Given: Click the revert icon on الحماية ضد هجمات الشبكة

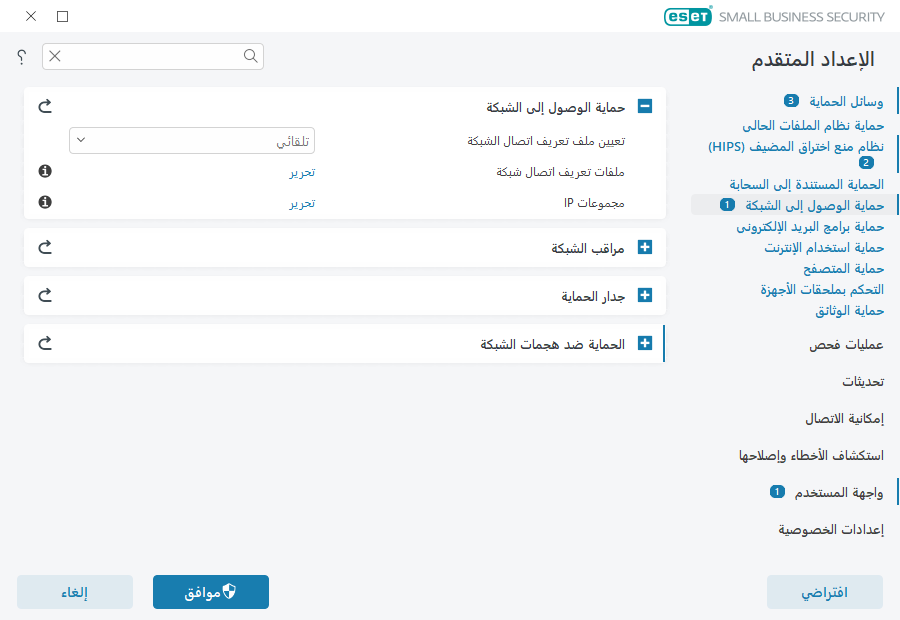Looking at the screenshot, I should [44, 343].
